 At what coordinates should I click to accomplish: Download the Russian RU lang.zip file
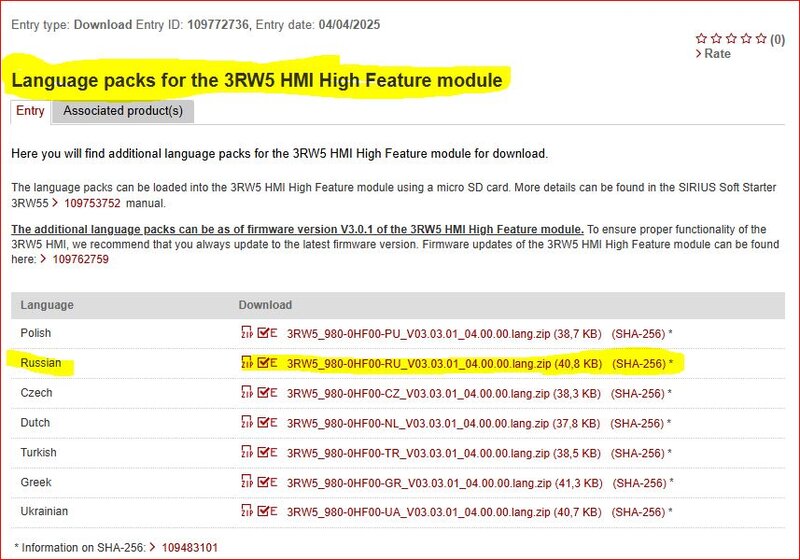coord(444,364)
